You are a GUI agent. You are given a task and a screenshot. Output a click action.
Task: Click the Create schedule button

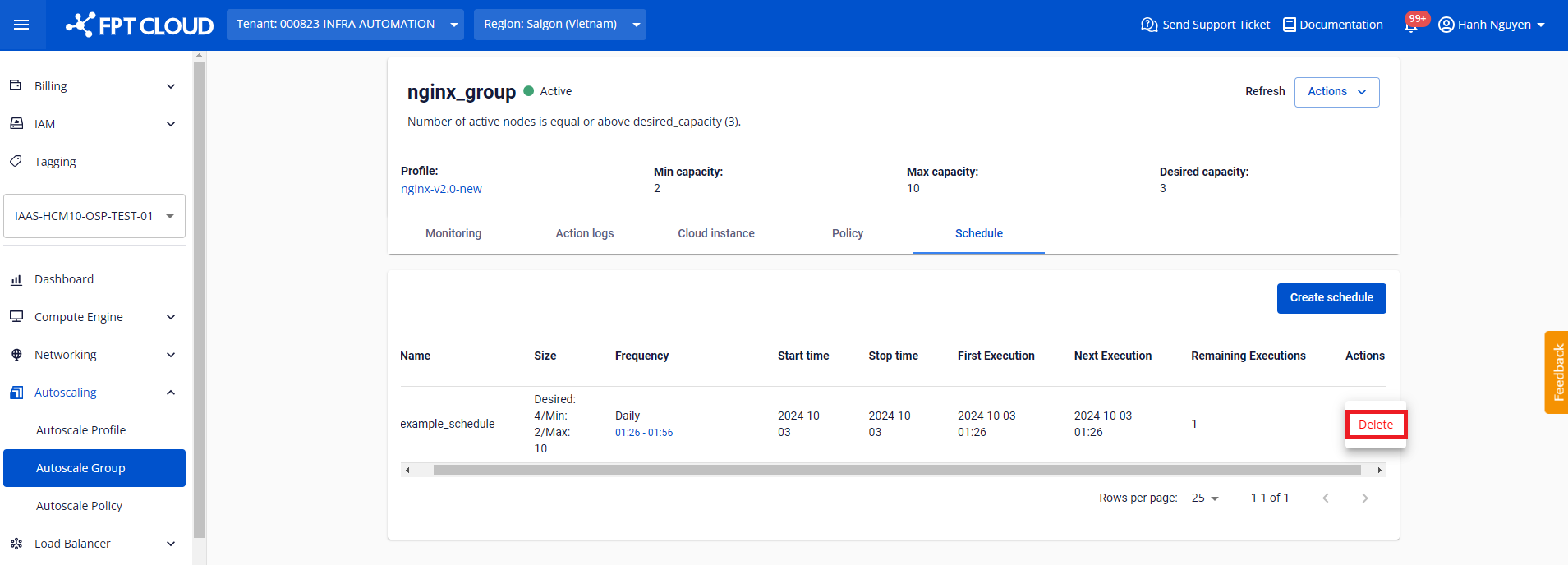tap(1331, 298)
